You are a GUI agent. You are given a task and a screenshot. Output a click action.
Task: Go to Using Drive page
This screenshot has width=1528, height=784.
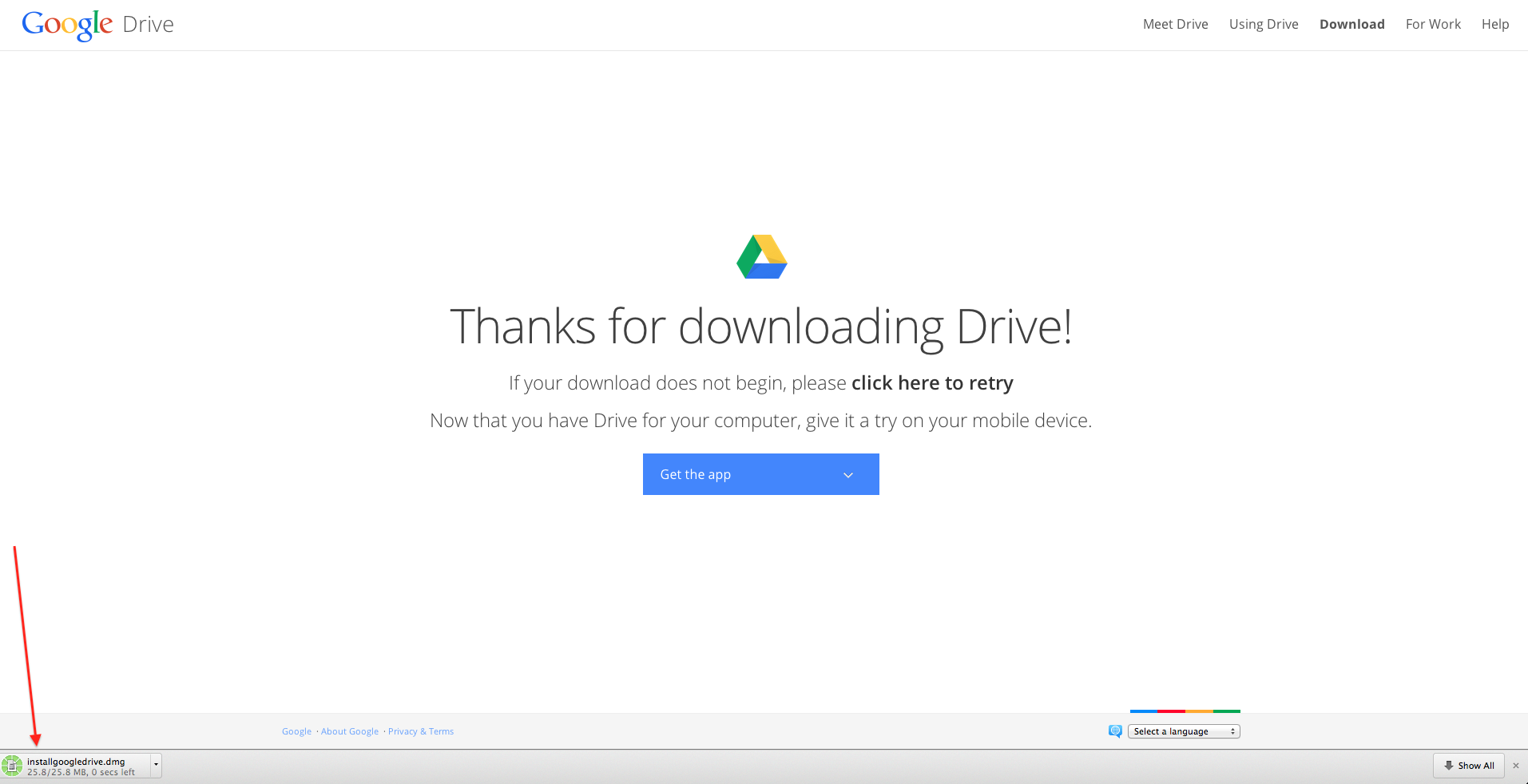1264,24
